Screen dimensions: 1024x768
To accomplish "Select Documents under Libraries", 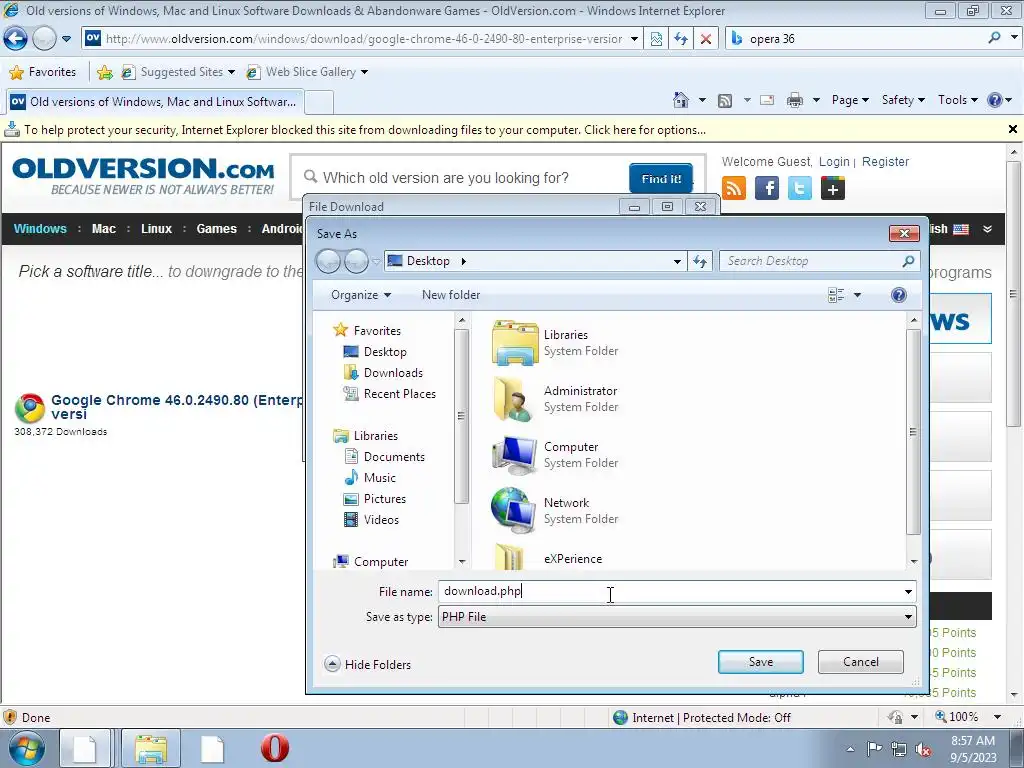I will [x=385, y=457].
